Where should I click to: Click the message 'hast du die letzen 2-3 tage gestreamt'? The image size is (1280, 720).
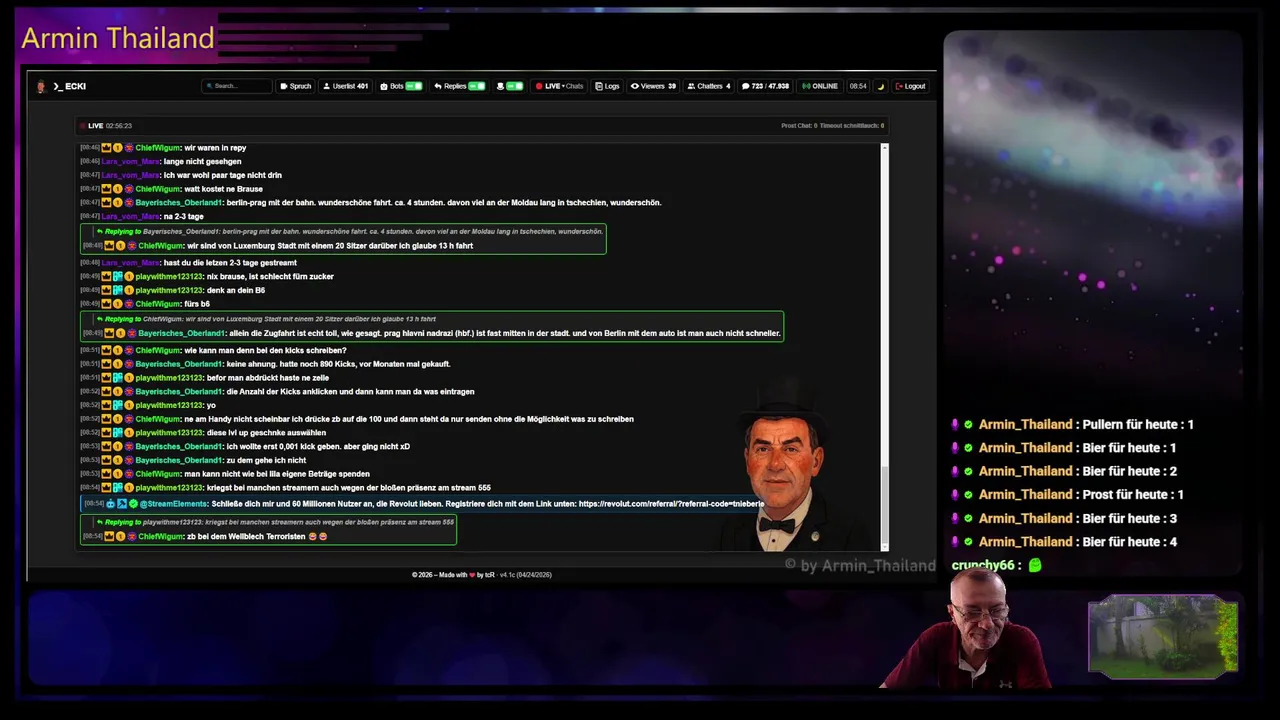pyautogui.click(x=229, y=263)
